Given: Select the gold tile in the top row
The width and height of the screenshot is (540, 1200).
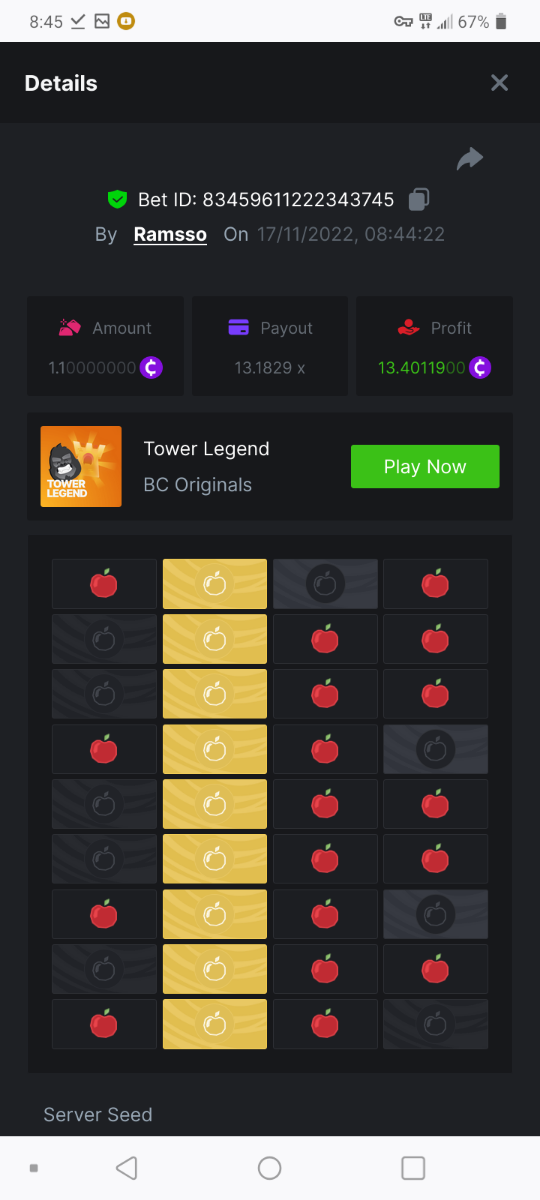Looking at the screenshot, I should 215,584.
